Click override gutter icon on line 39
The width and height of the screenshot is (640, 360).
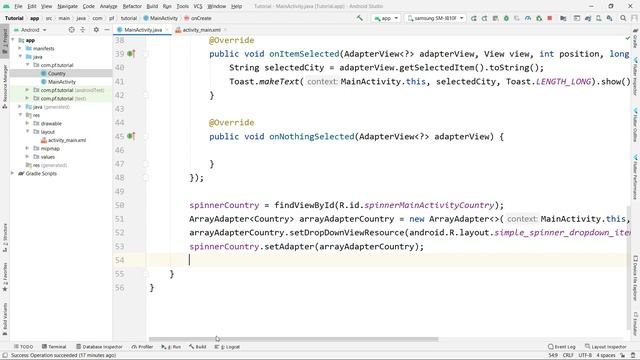coord(131,53)
